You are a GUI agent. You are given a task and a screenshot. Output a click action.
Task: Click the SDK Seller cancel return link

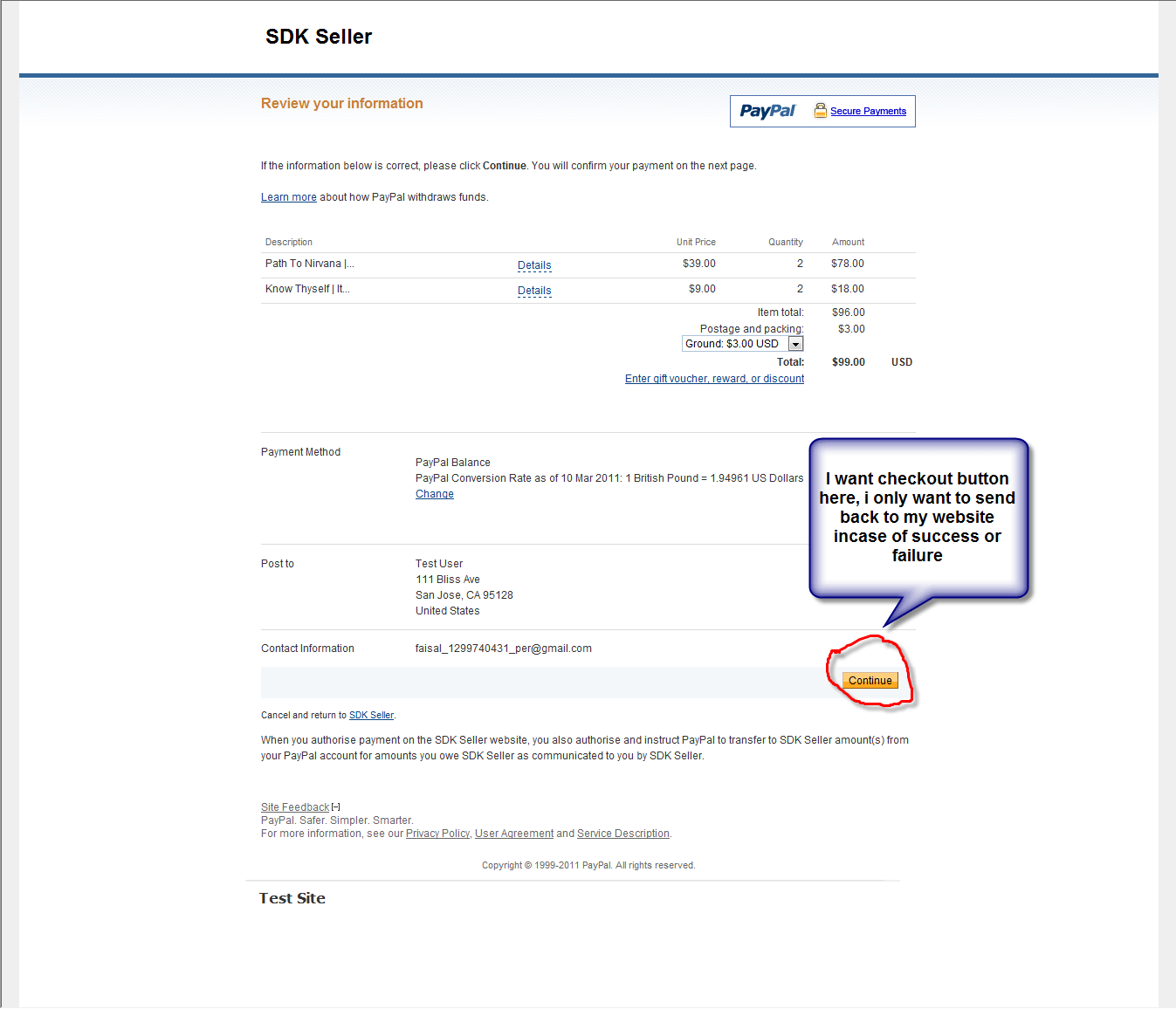pos(371,715)
